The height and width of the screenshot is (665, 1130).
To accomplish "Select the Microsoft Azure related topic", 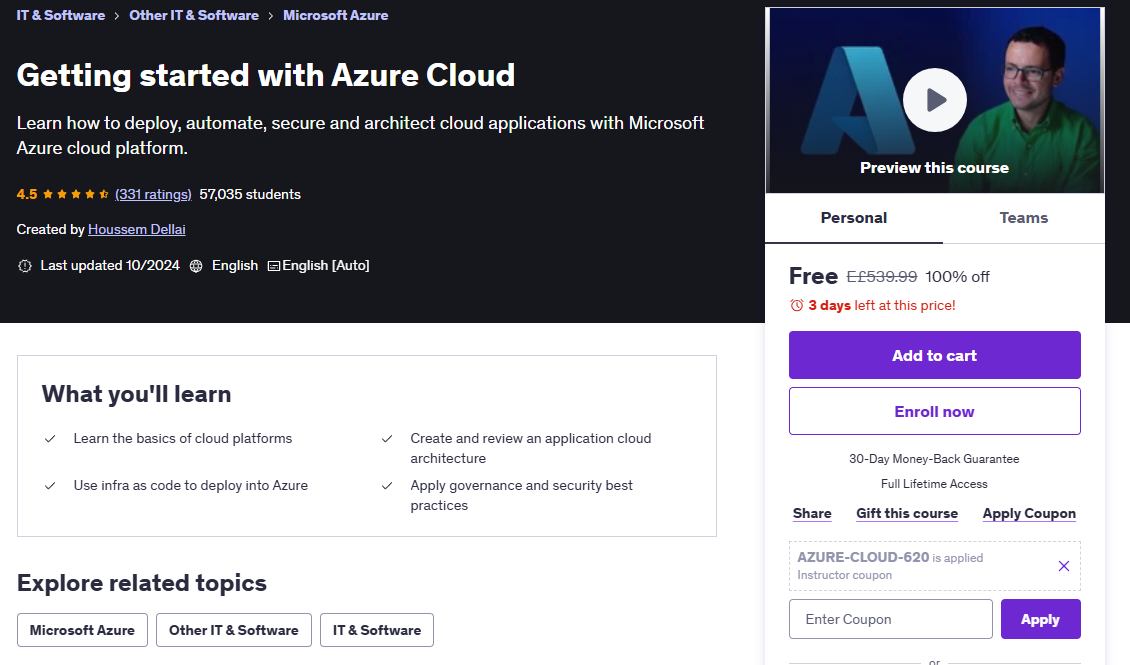I will (x=82, y=630).
